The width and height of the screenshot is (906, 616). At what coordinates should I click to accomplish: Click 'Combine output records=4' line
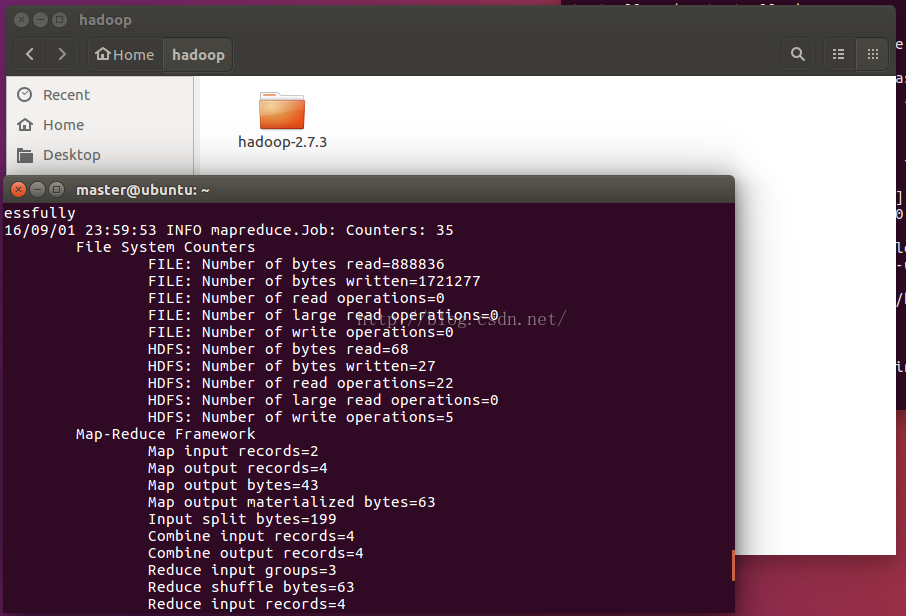pyautogui.click(x=256, y=553)
